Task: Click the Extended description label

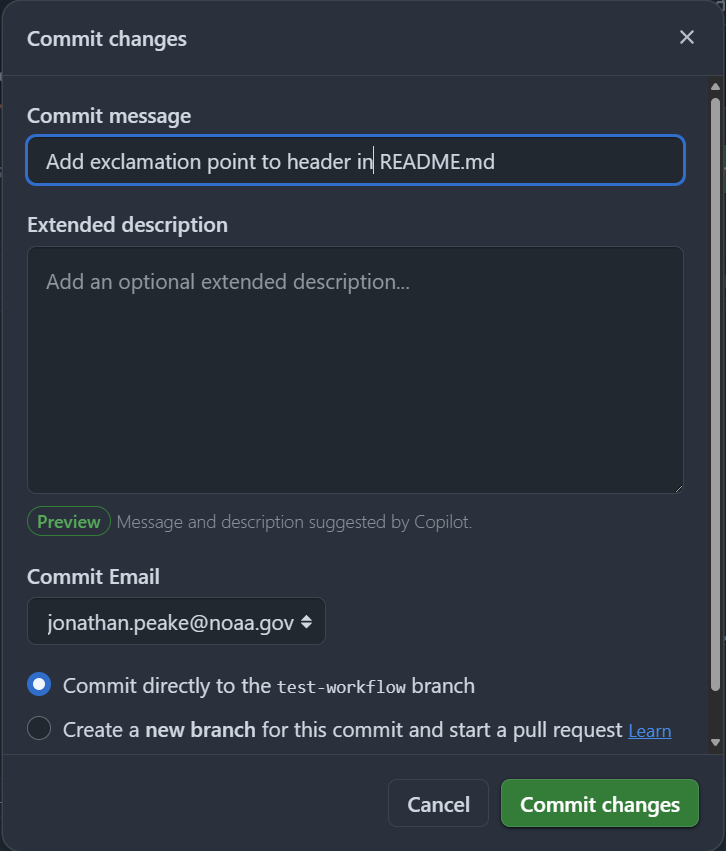Action: (x=127, y=224)
